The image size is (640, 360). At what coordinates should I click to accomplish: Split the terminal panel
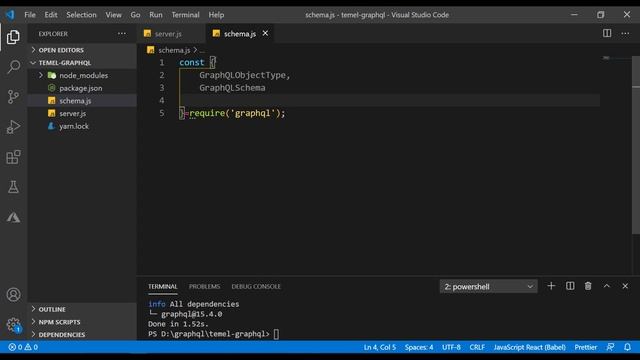pos(570,286)
